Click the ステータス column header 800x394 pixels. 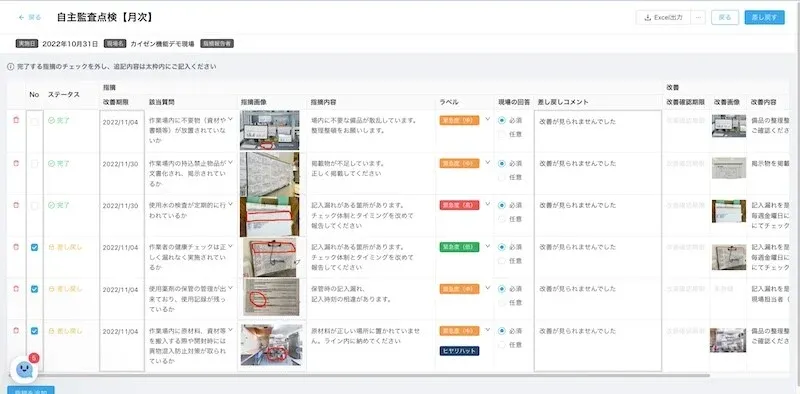[x=64, y=94]
